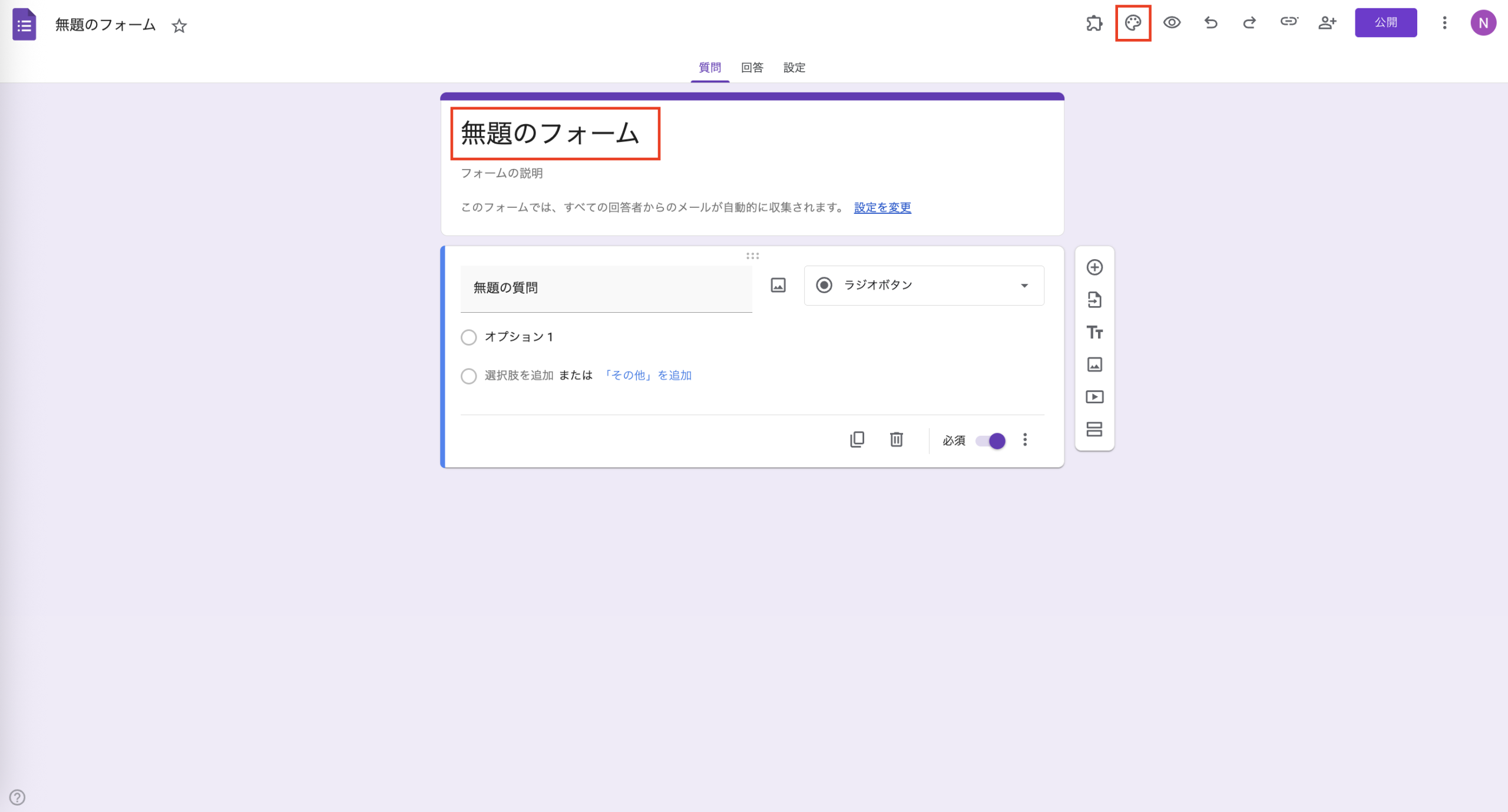Click the 選択肢を追加 radio circle
The image size is (1508, 812).
(x=469, y=376)
